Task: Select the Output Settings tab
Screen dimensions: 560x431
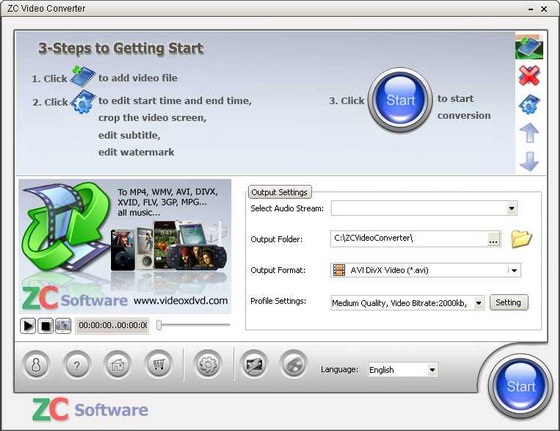Action: [279, 192]
